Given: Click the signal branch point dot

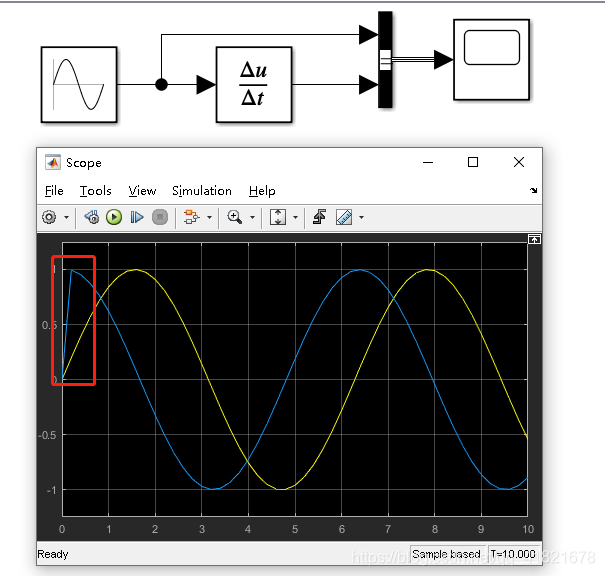Looking at the screenshot, I should [161, 84].
